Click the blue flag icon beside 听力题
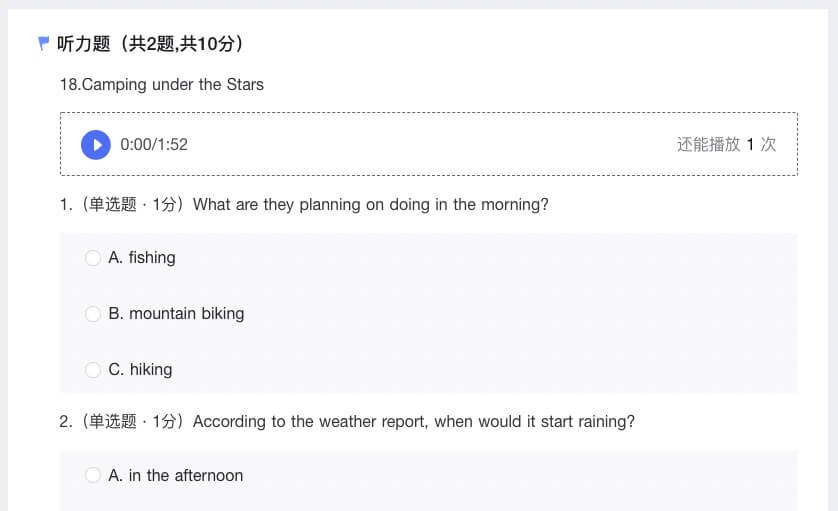The height and width of the screenshot is (511, 838). tap(44, 43)
